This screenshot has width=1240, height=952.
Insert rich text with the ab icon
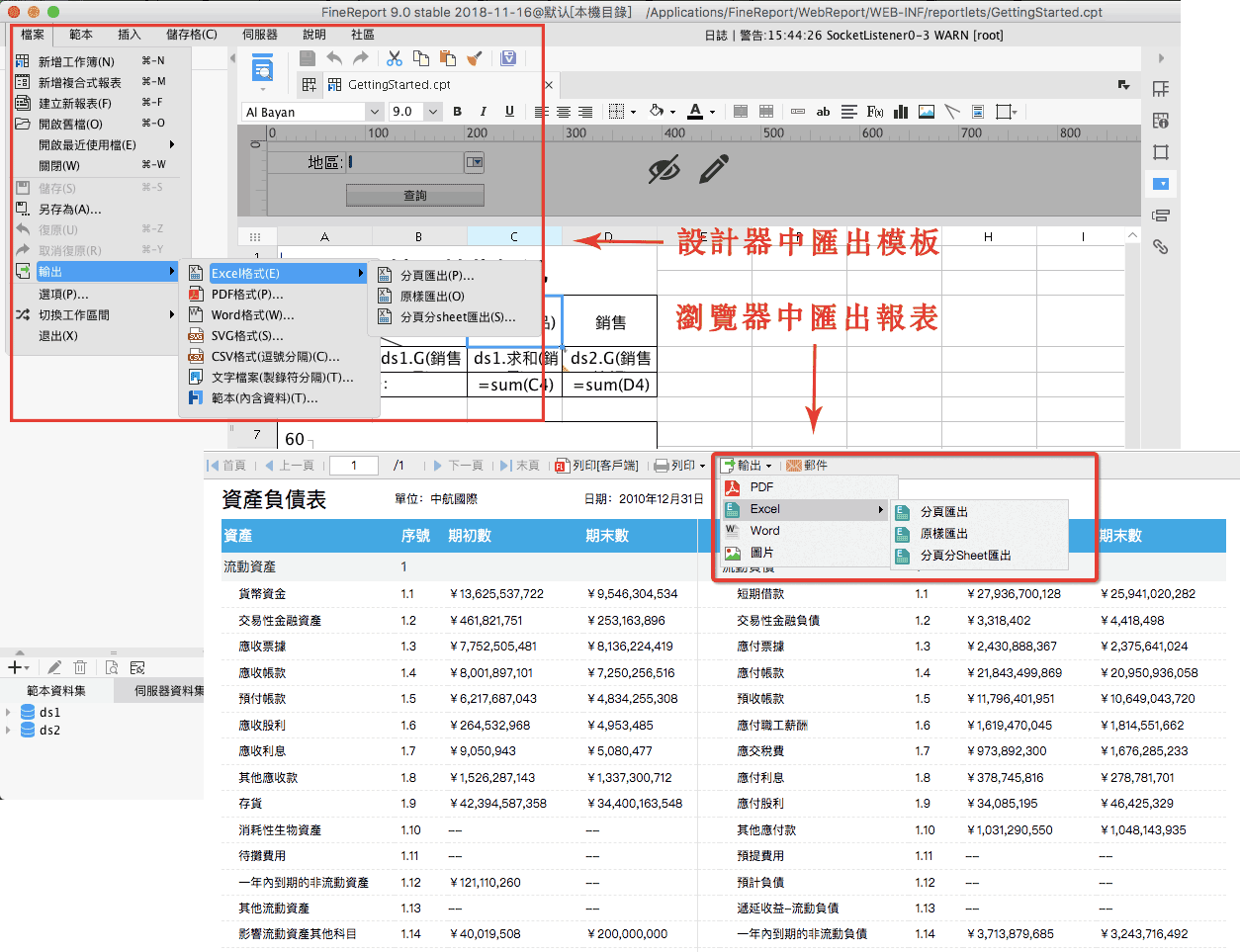point(823,112)
